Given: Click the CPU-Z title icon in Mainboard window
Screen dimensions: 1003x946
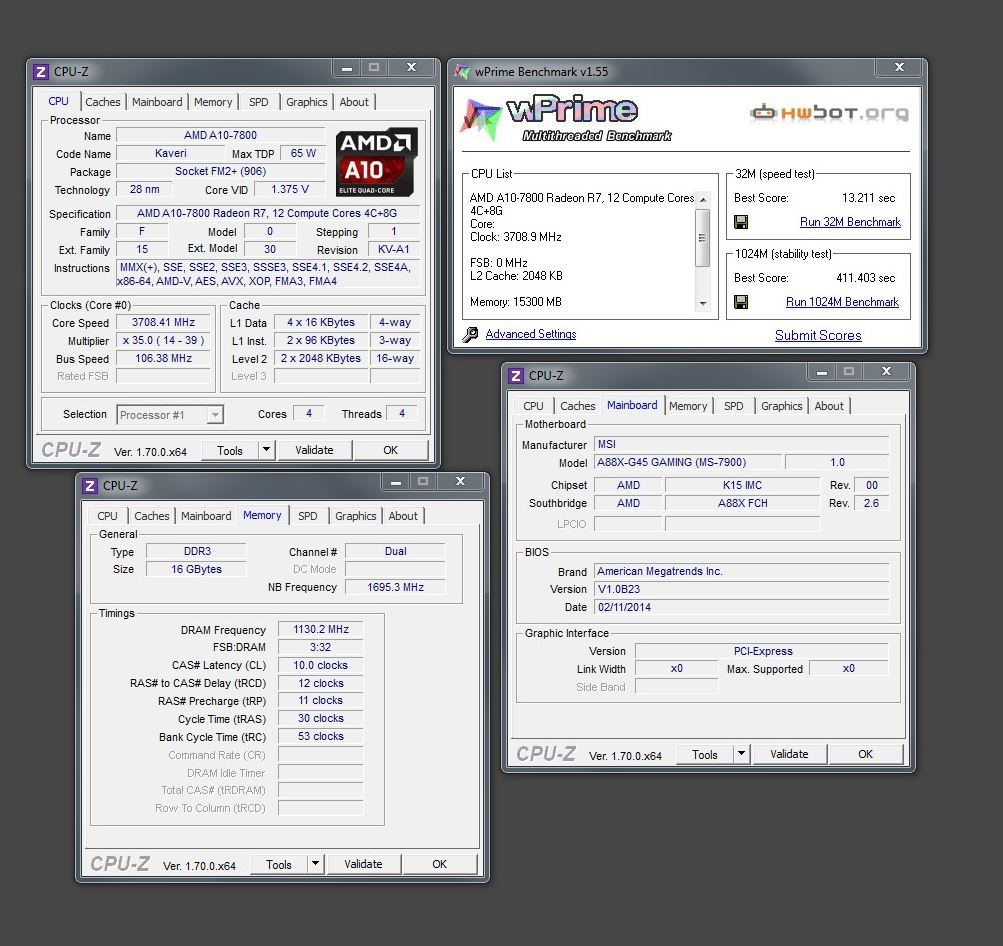Looking at the screenshot, I should [516, 375].
